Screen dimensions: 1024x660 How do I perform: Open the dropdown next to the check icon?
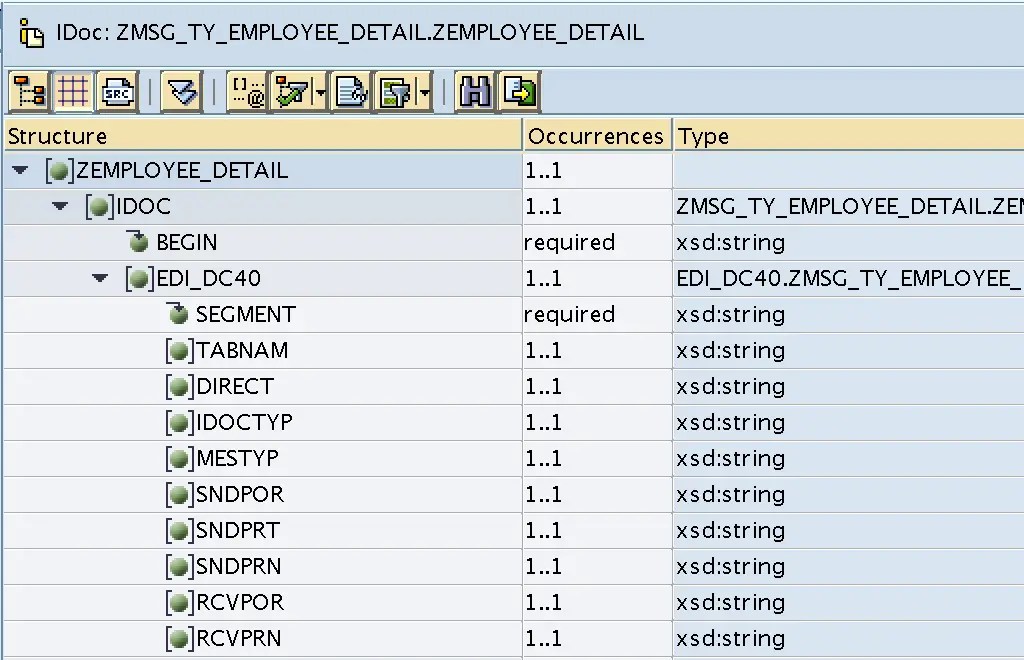(x=320, y=91)
